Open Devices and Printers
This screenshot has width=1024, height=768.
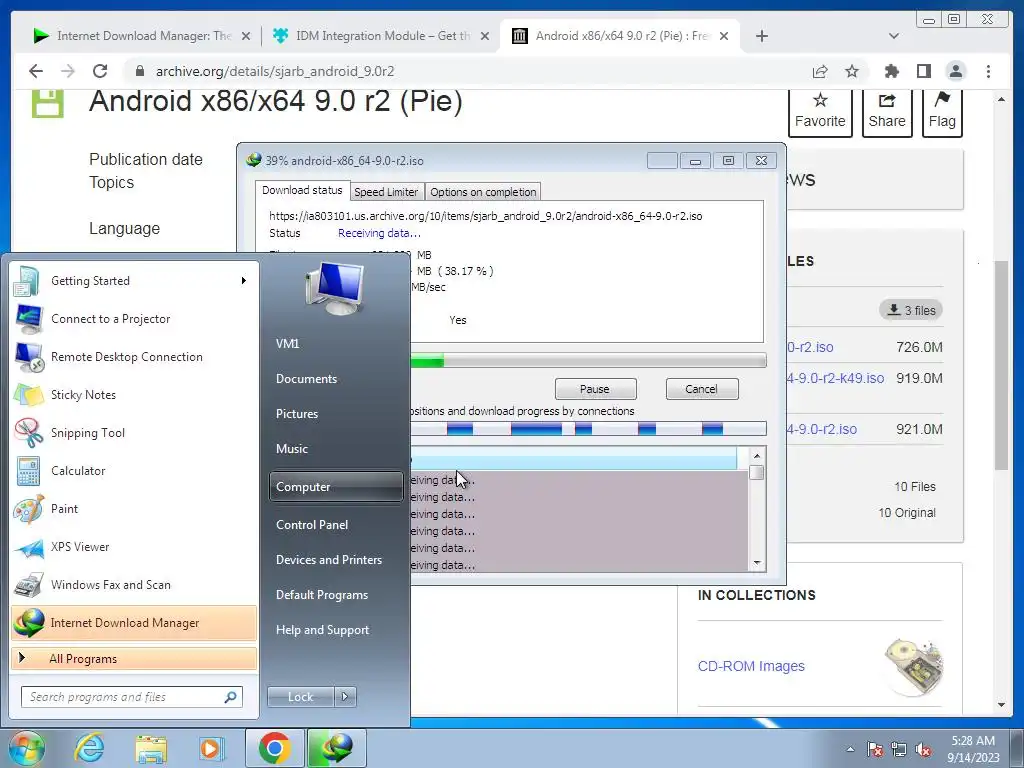click(x=328, y=560)
